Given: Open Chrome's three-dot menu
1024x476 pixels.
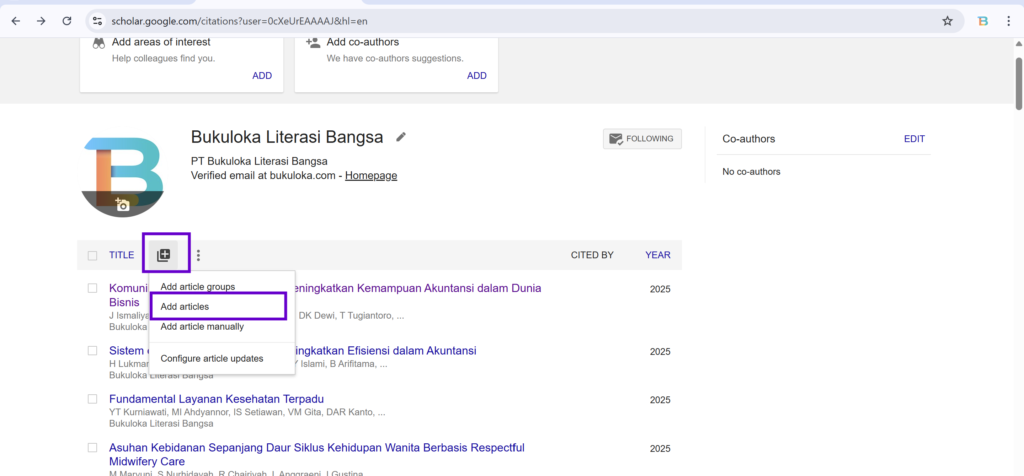Looking at the screenshot, I should point(1010,20).
